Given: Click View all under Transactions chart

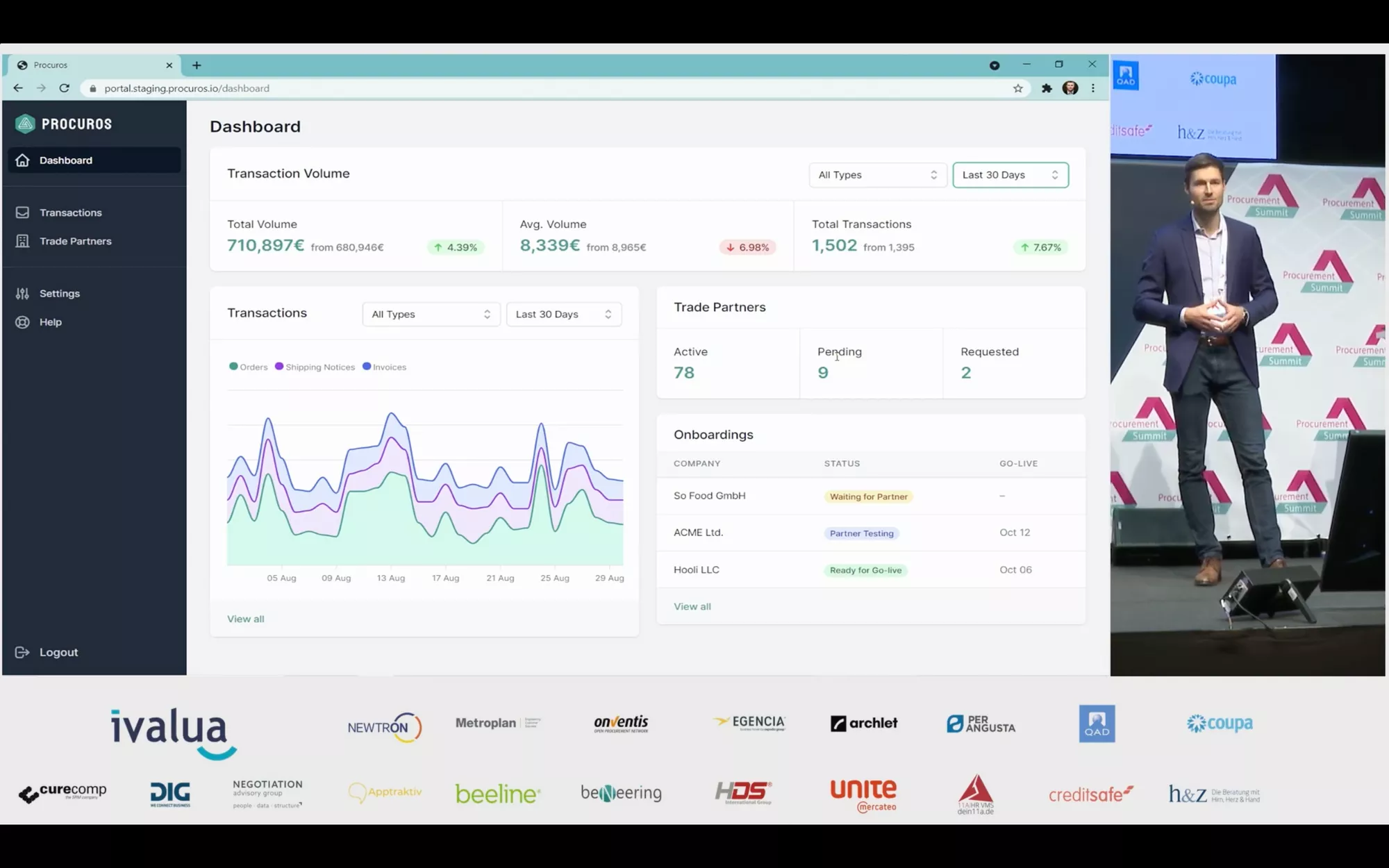Looking at the screenshot, I should pos(246,619).
